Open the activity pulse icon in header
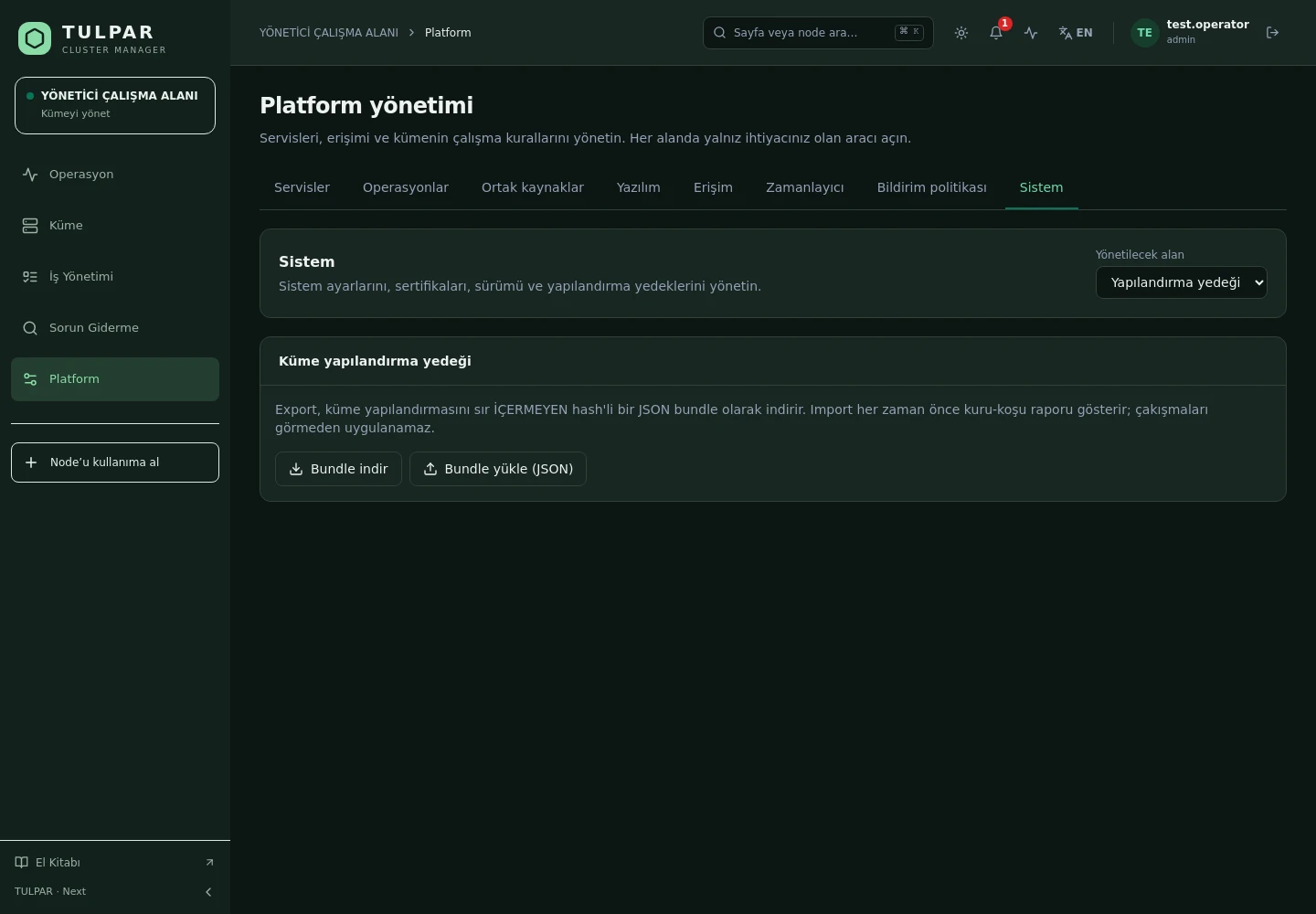 coord(1031,33)
